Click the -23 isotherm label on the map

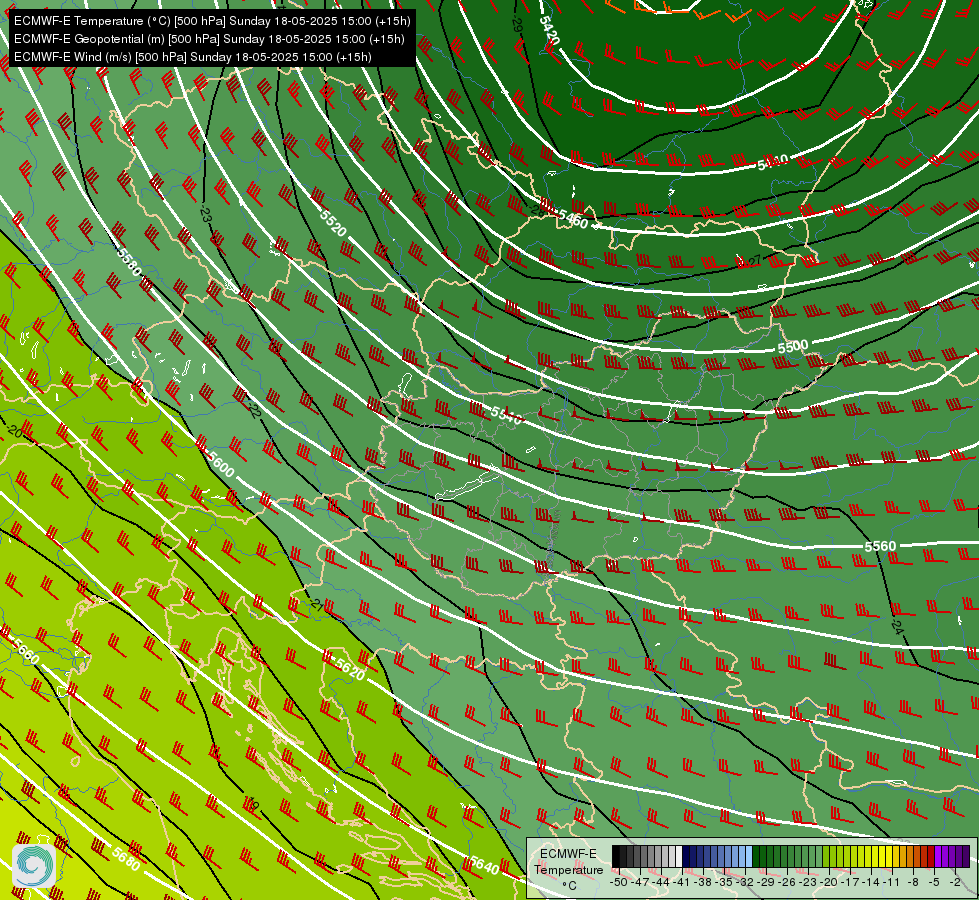(x=205, y=215)
